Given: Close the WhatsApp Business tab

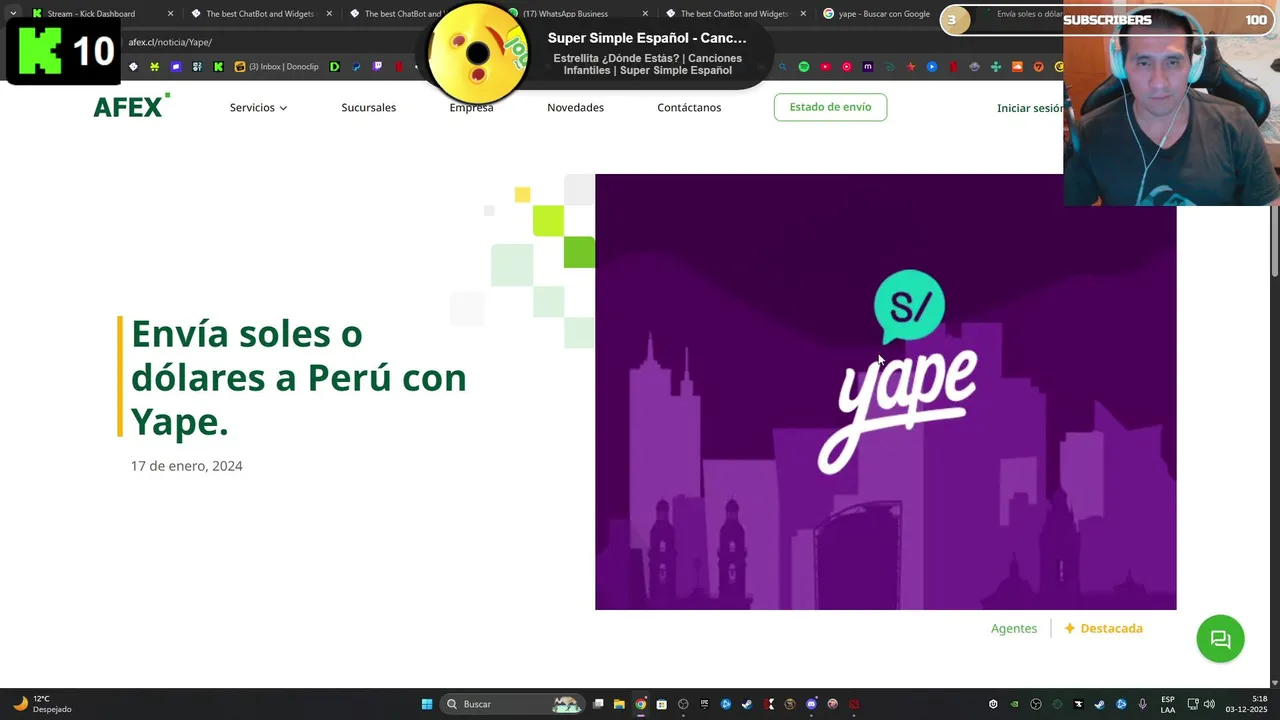Looking at the screenshot, I should pyautogui.click(x=645, y=14).
